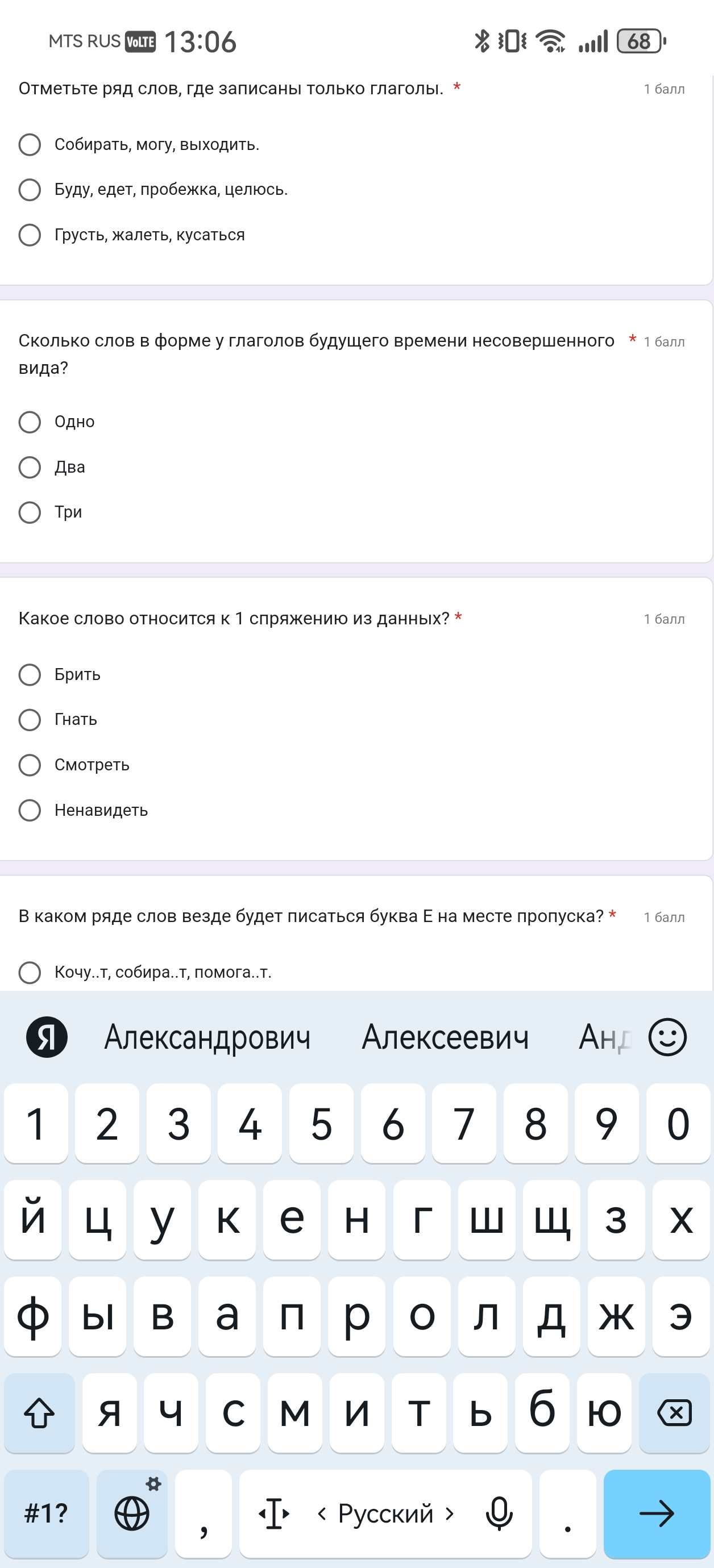
Task: Pick the "Александрович" word suggestion
Action: click(207, 1037)
